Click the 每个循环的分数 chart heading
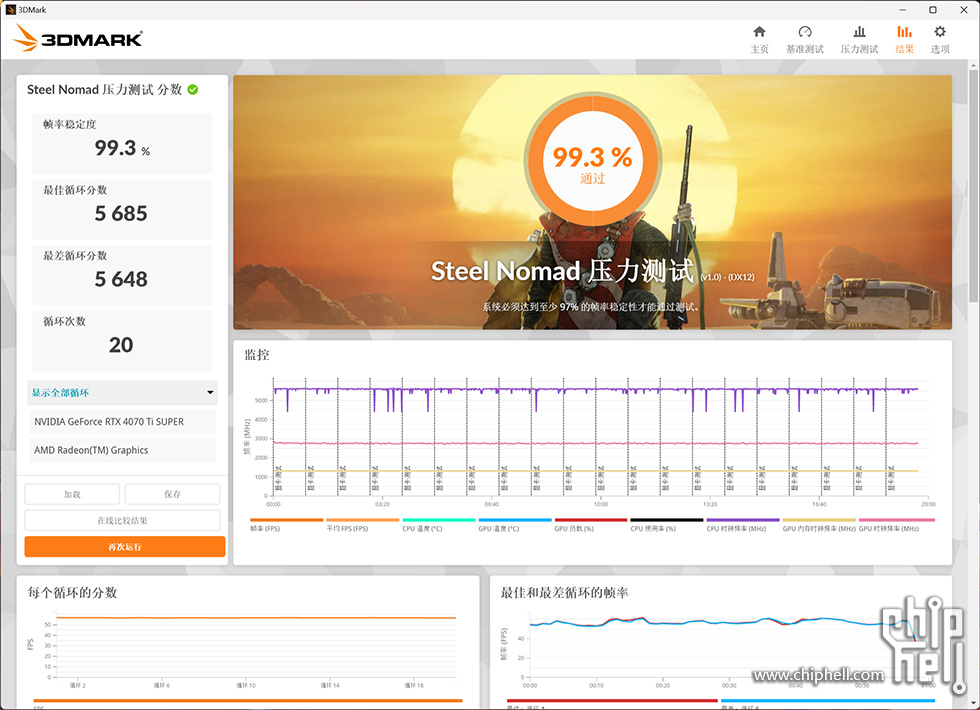The image size is (980, 710). click(72, 592)
